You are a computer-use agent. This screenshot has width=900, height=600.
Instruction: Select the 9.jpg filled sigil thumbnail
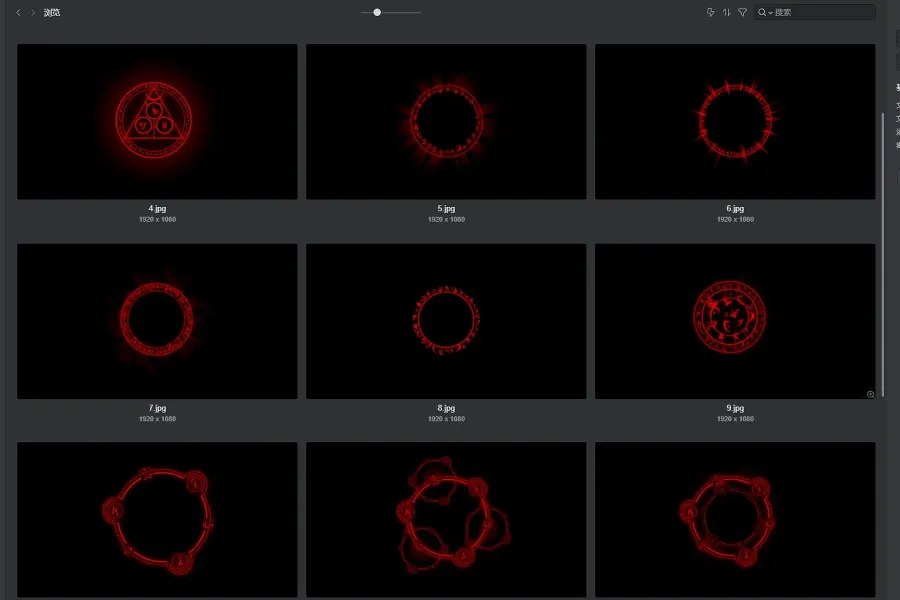tap(735, 321)
